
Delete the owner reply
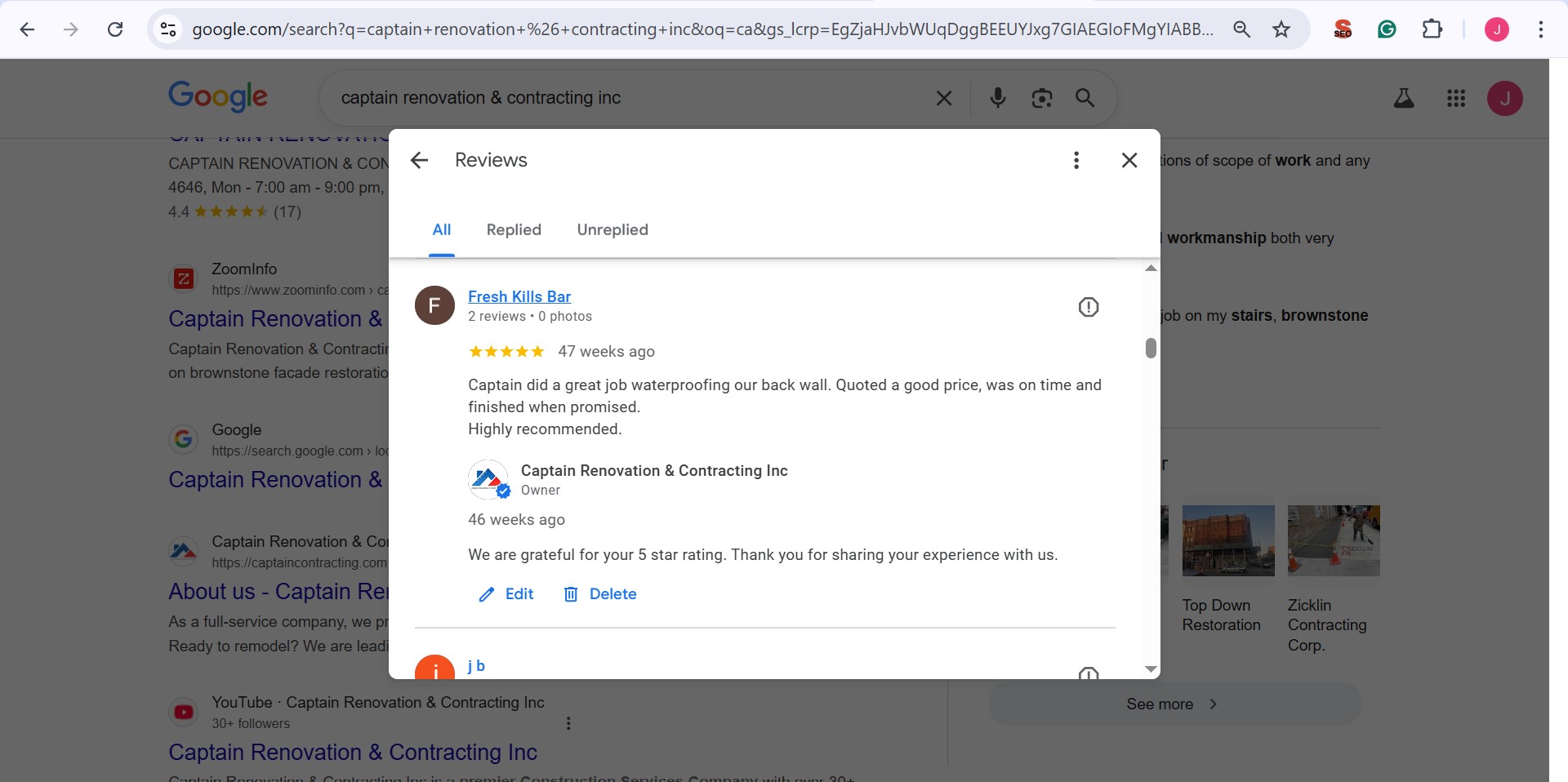600,594
